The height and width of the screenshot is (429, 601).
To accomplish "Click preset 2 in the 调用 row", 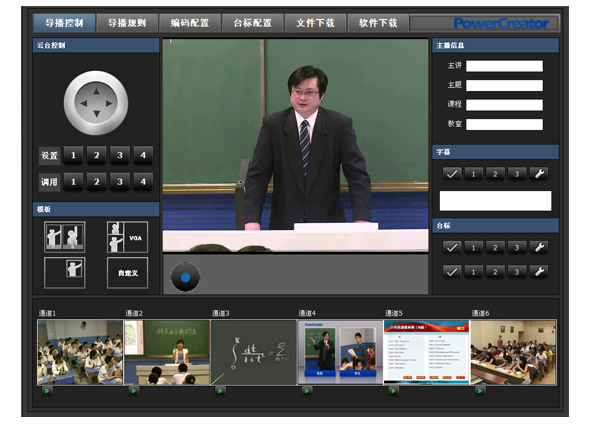I will 96,182.
